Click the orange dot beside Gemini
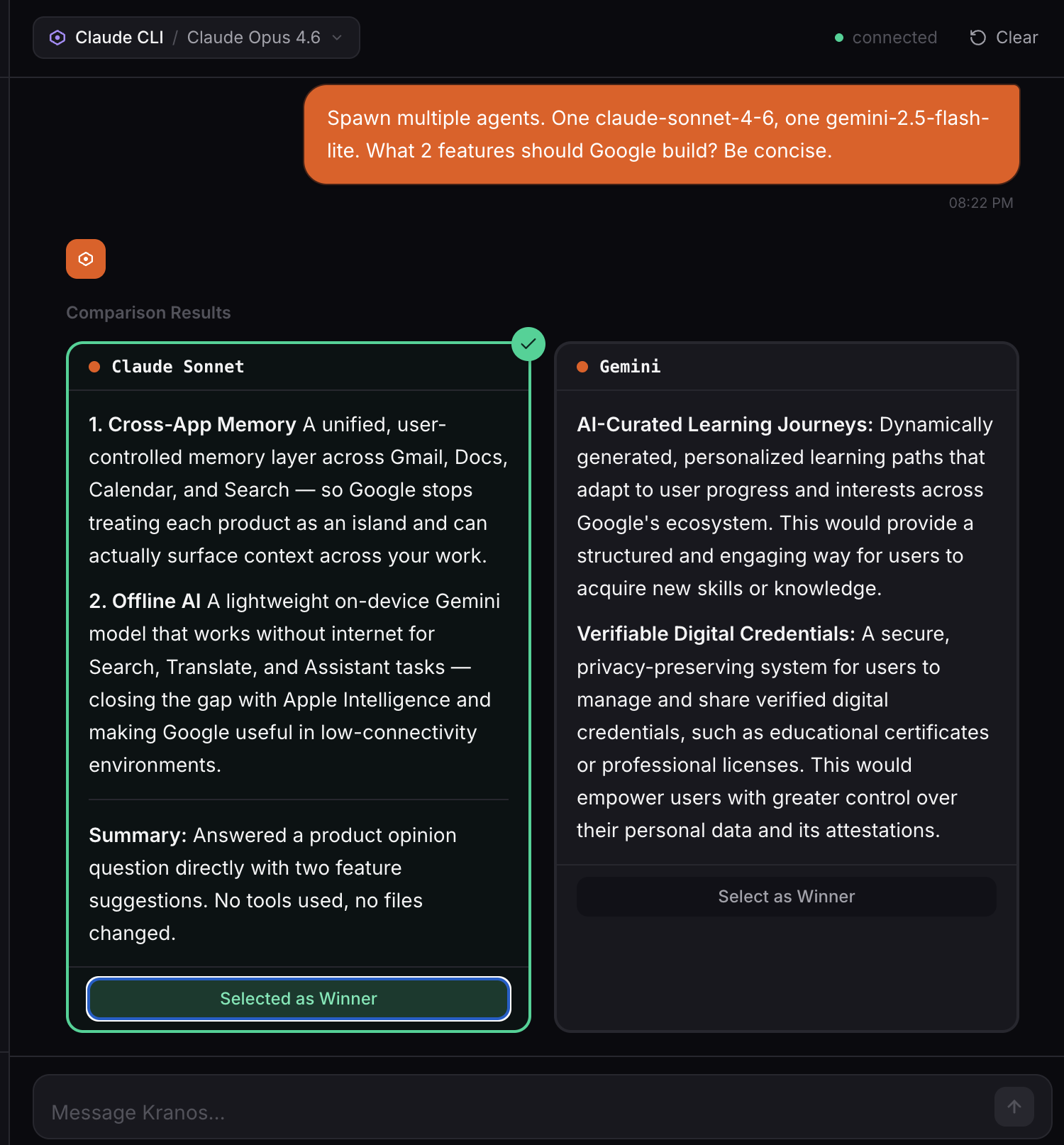 (582, 367)
